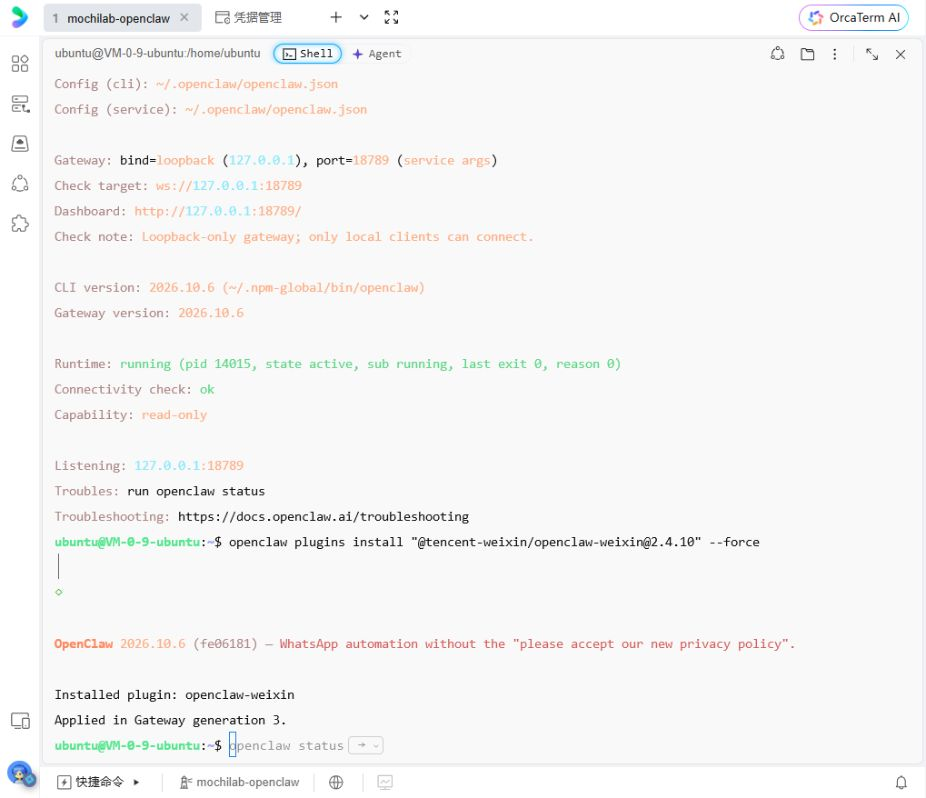Screen dimensions: 926x798
Task: Switch to the mochilab-openclaw session tab
Action: [118, 18]
